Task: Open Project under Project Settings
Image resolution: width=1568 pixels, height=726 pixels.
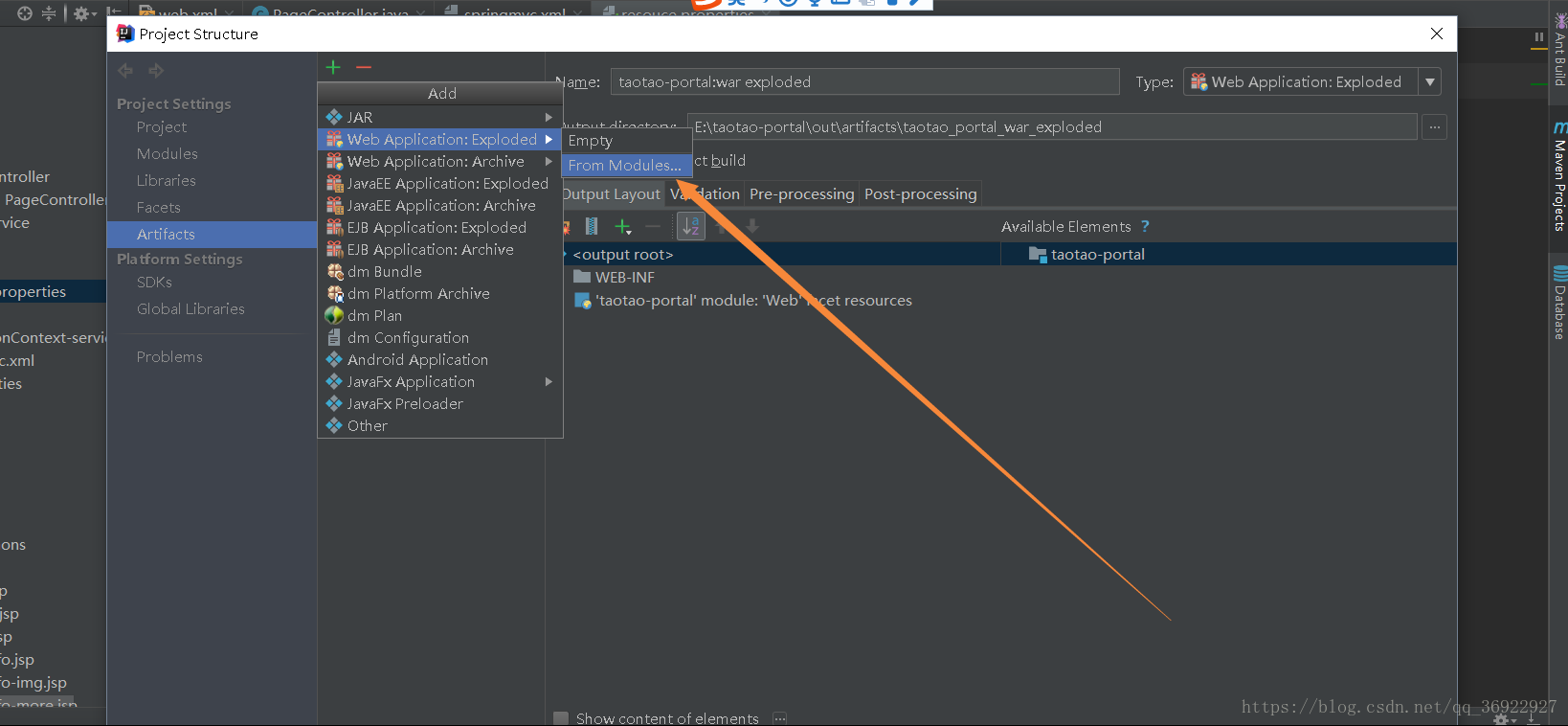Action: (x=162, y=126)
